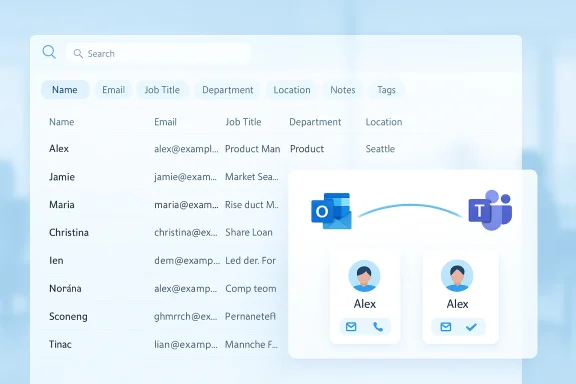This screenshot has height=384, width=576.
Task: Click the Mannche F... job title cell
Action: (x=251, y=344)
